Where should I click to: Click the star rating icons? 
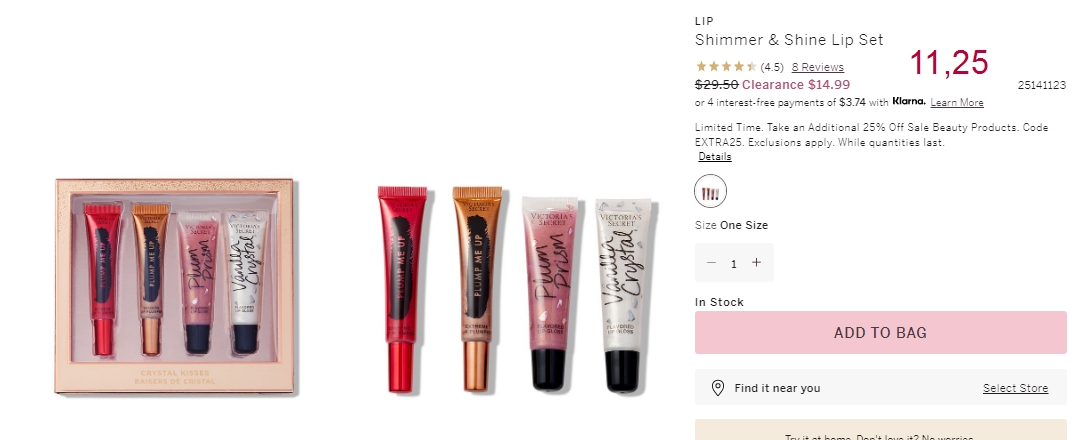pos(726,67)
